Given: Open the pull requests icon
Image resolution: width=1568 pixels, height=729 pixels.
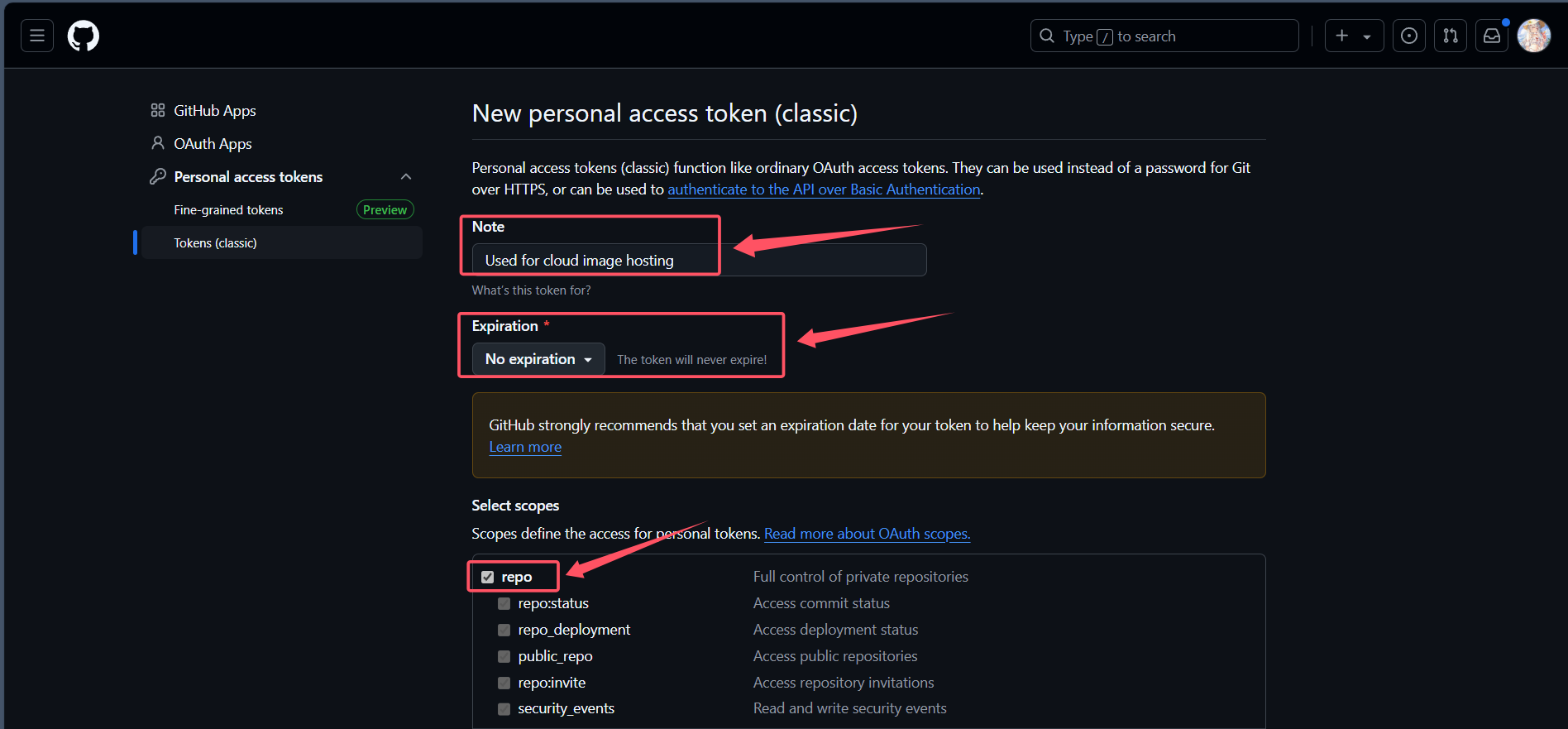Looking at the screenshot, I should [1451, 36].
